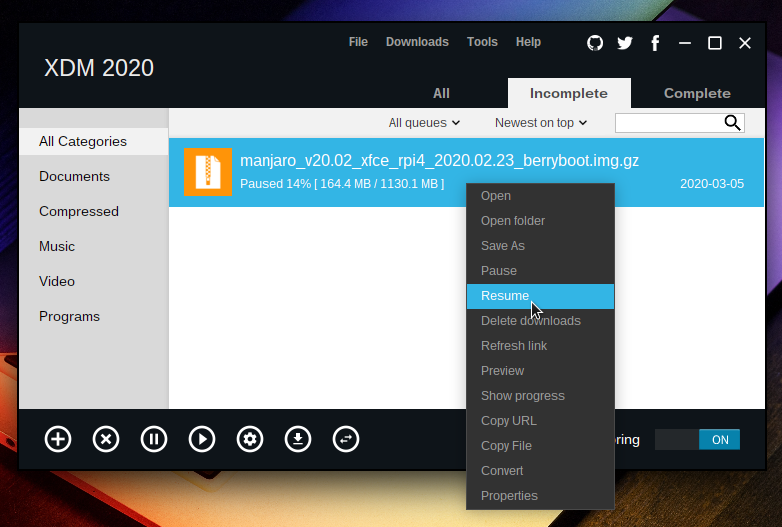
Task: Open the Help menu
Action: [x=528, y=42]
